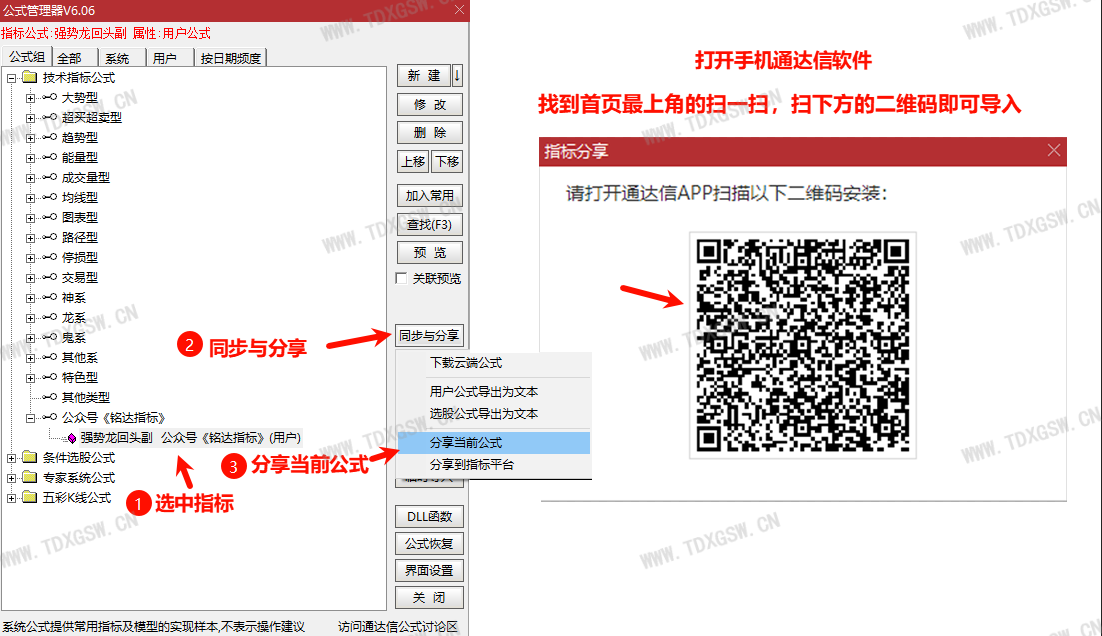Click the 公式恢复 button
This screenshot has height=636, width=1102.
coord(429,544)
